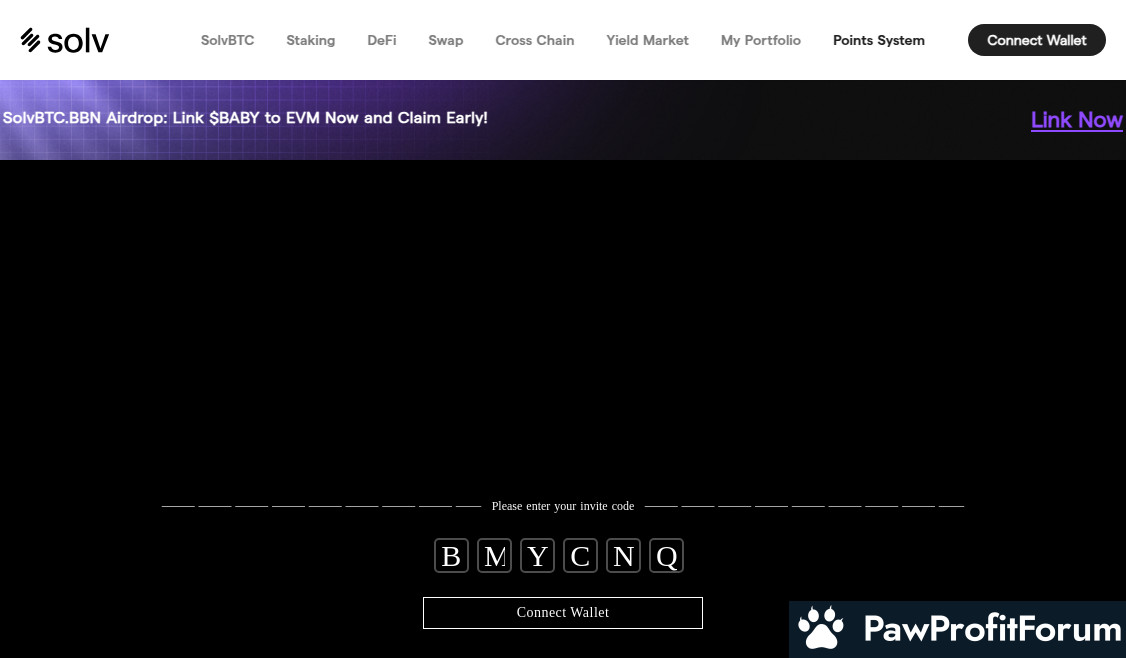Focus the invite code box containing N
This screenshot has width=1126, height=658.
point(623,556)
